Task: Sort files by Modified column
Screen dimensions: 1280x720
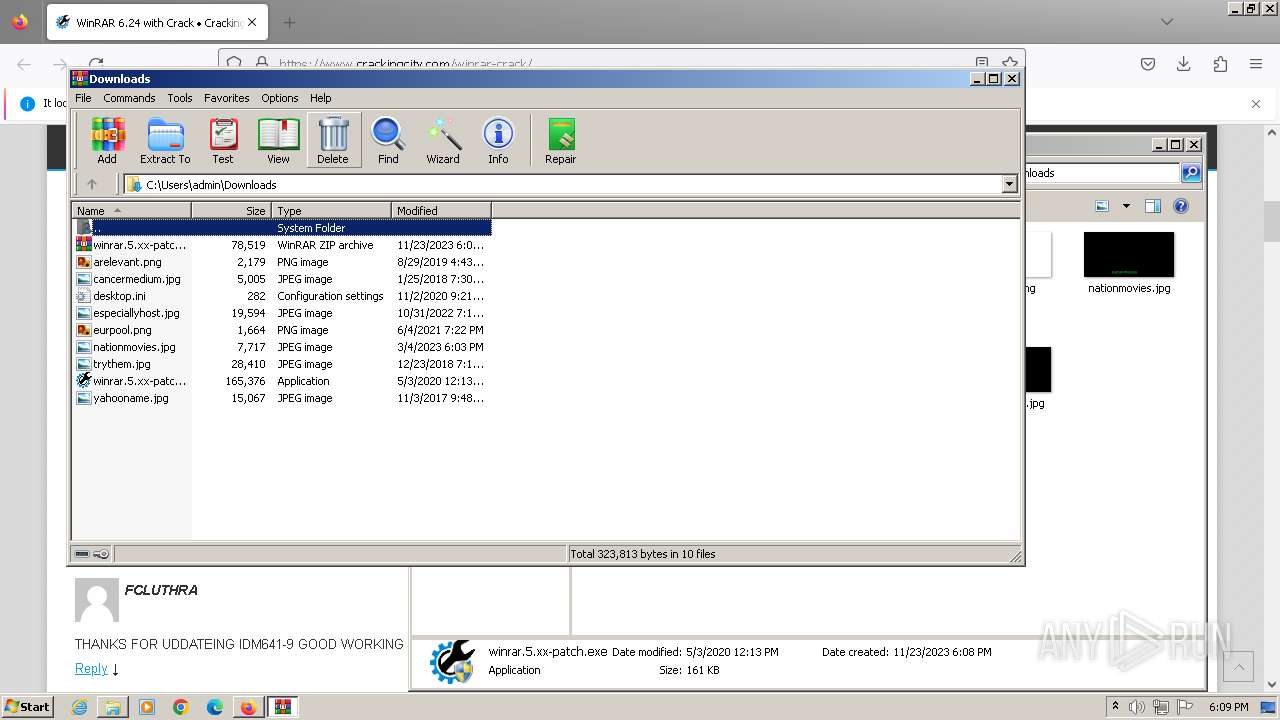Action: (441, 211)
